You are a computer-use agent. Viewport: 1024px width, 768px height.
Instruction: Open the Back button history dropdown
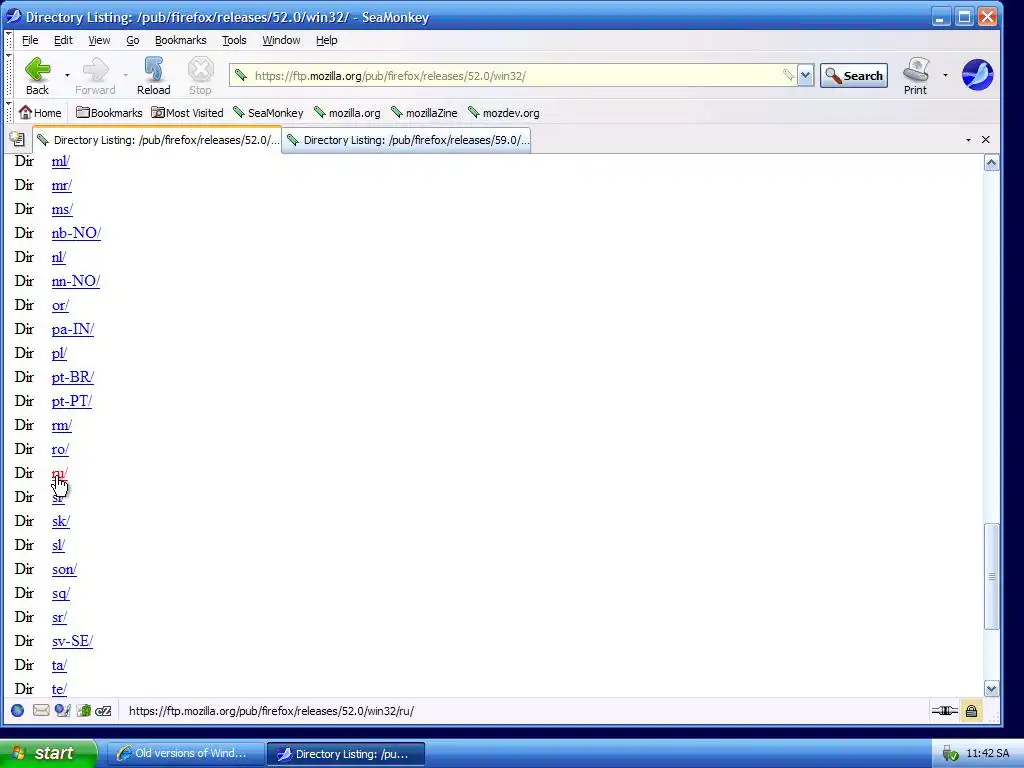pos(67,76)
